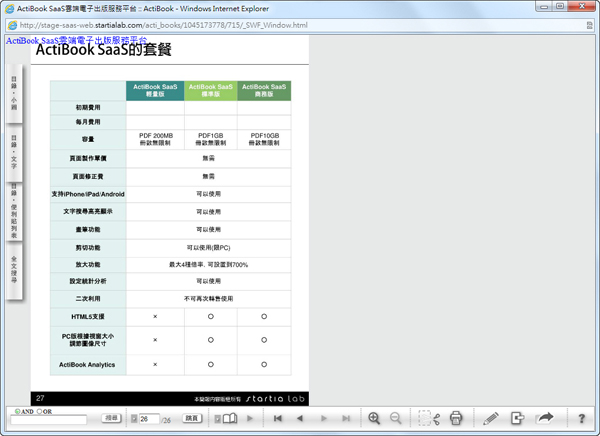This screenshot has height=436, width=600.
Task: Open the 目錄・文字 text index tab
Action: pos(14,152)
